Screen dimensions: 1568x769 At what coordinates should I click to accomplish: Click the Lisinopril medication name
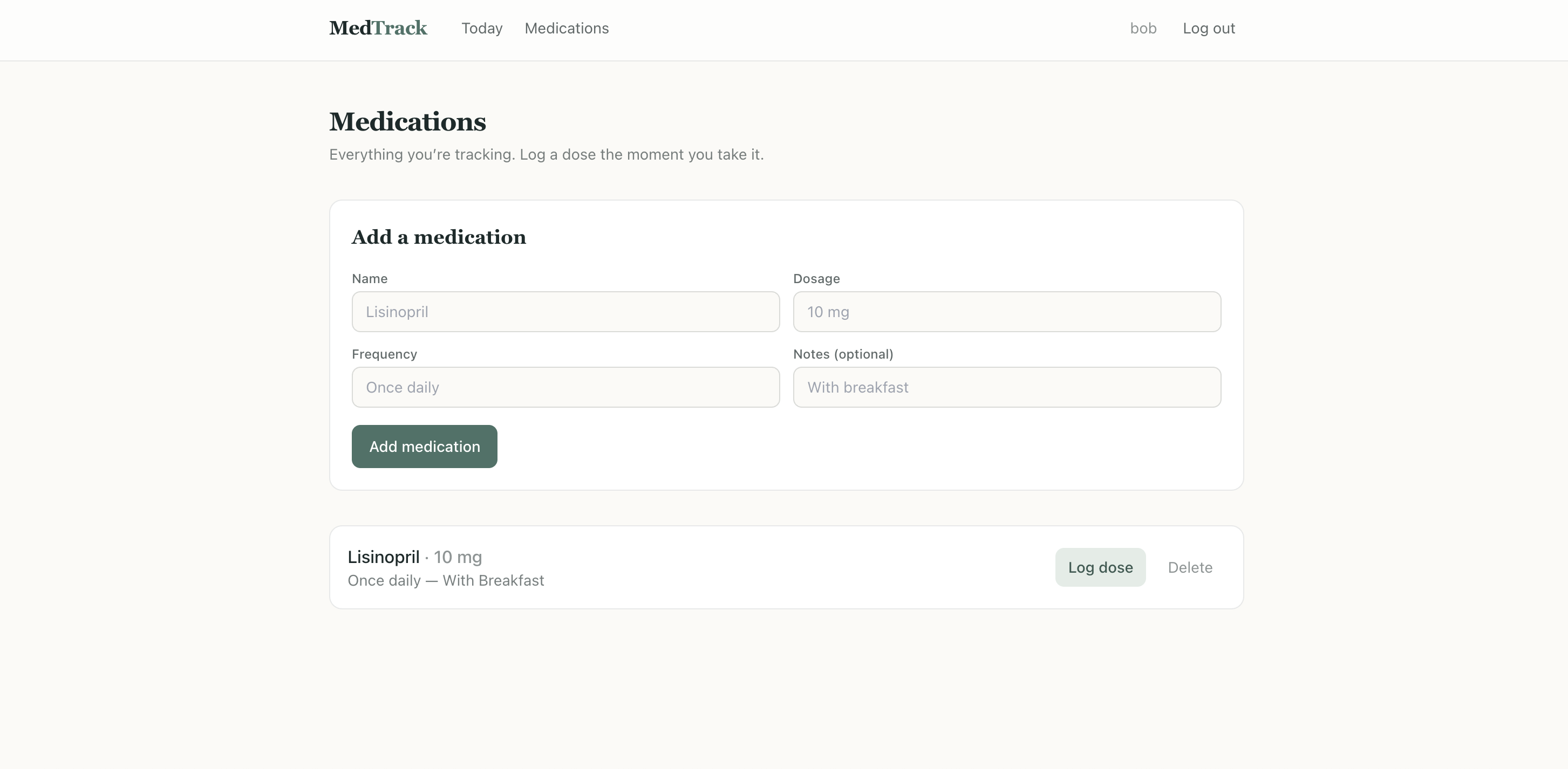point(384,557)
